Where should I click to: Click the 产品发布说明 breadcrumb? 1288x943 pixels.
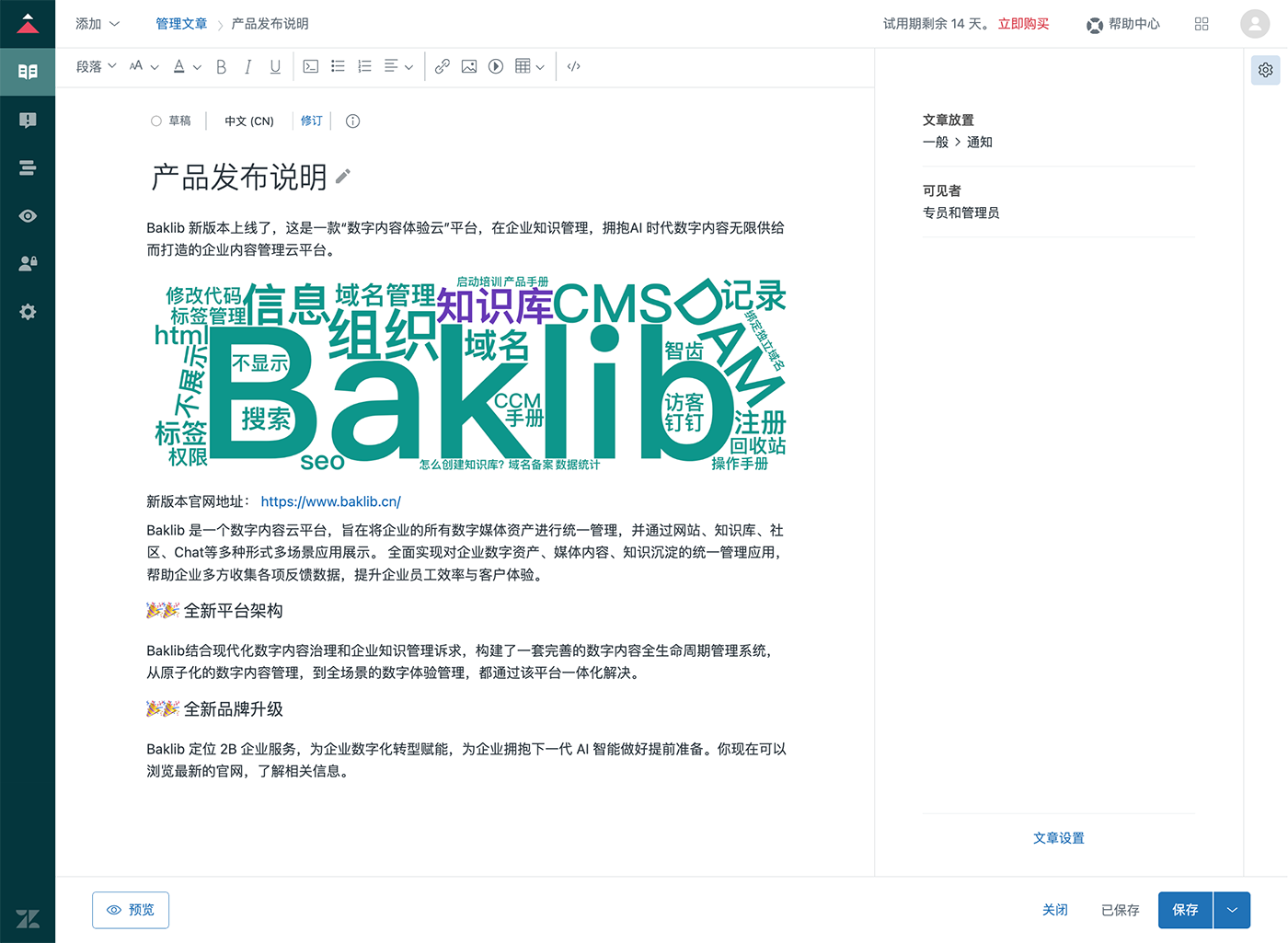pos(270,24)
